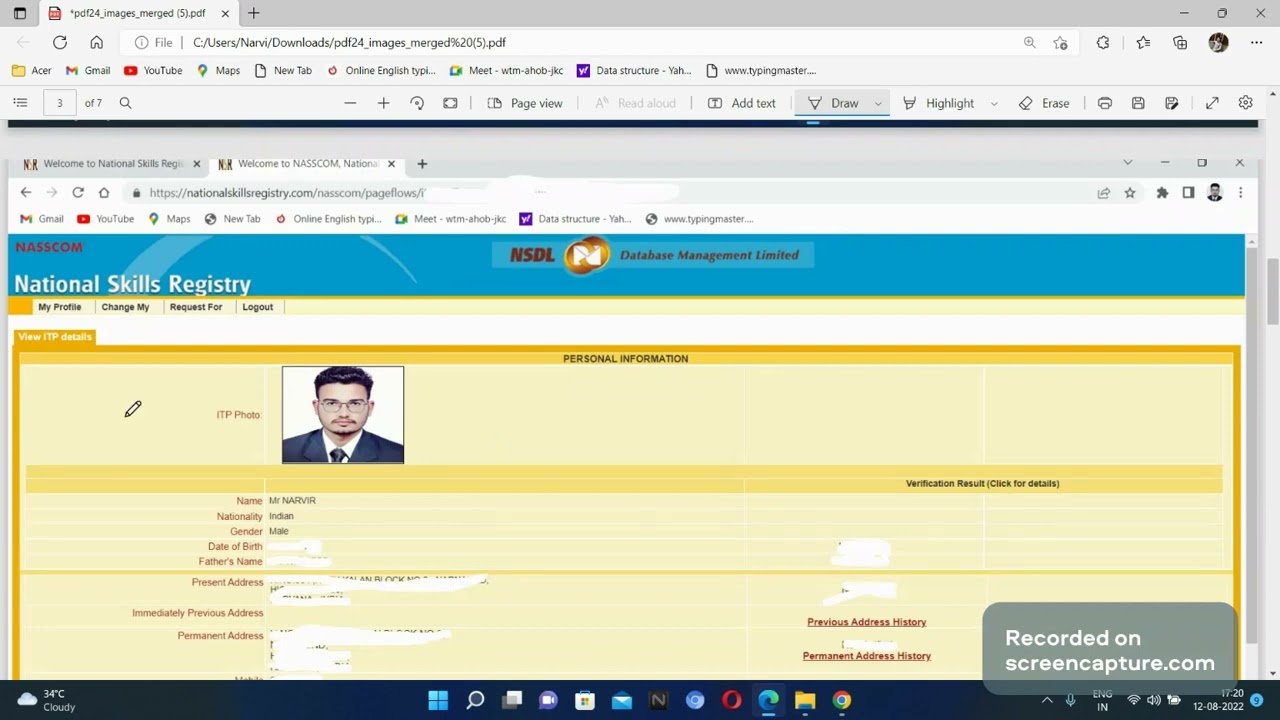This screenshot has height=720, width=1280.
Task: Open the Page view options
Action: 525,103
